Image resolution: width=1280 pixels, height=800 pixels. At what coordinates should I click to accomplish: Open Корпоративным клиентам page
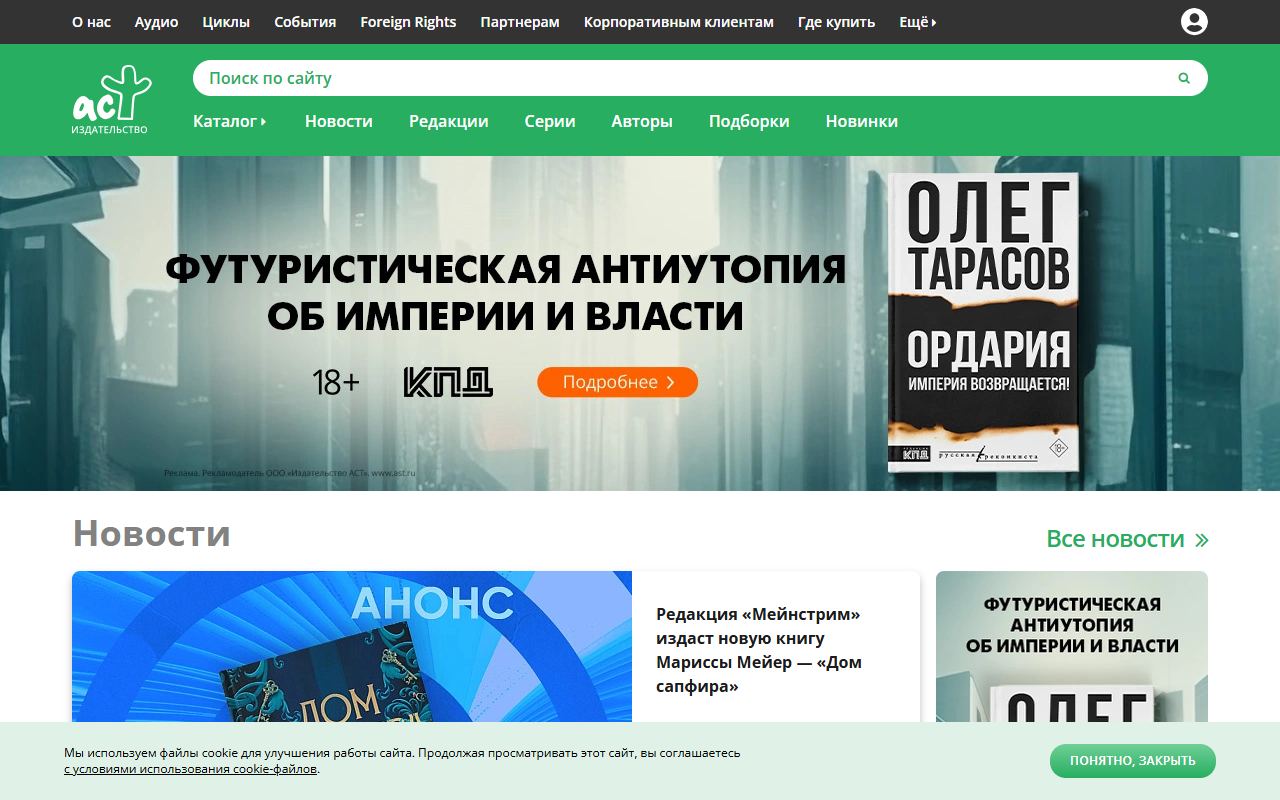[x=679, y=22]
